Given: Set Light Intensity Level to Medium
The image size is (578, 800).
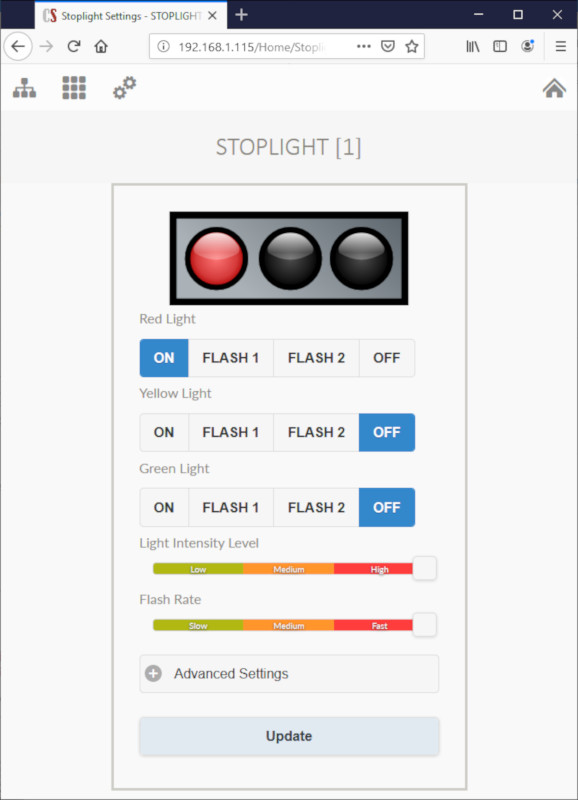Looking at the screenshot, I should pos(289,569).
